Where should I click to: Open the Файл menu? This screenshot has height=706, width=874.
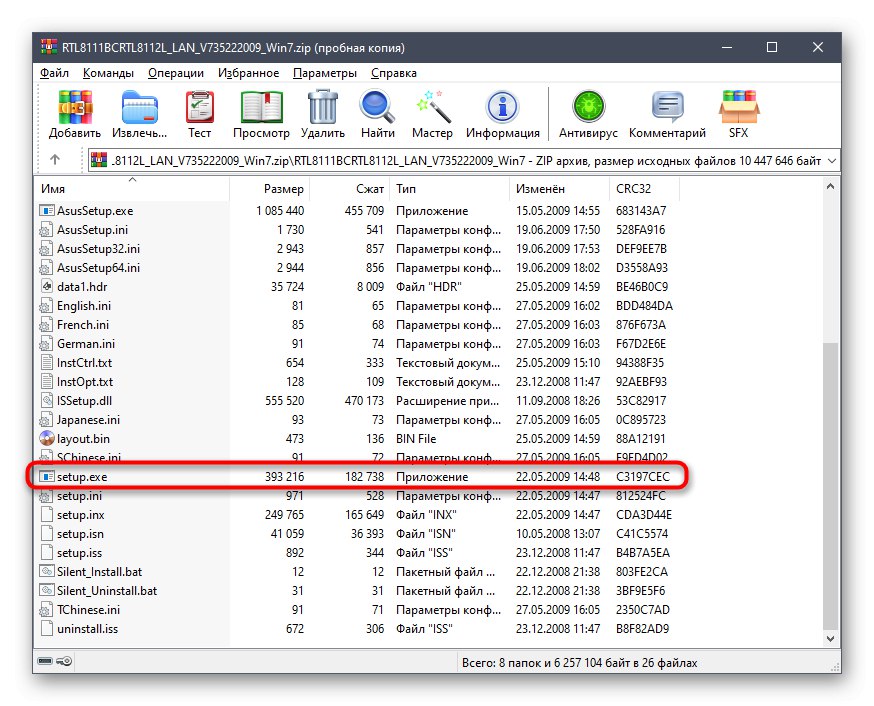coord(54,73)
